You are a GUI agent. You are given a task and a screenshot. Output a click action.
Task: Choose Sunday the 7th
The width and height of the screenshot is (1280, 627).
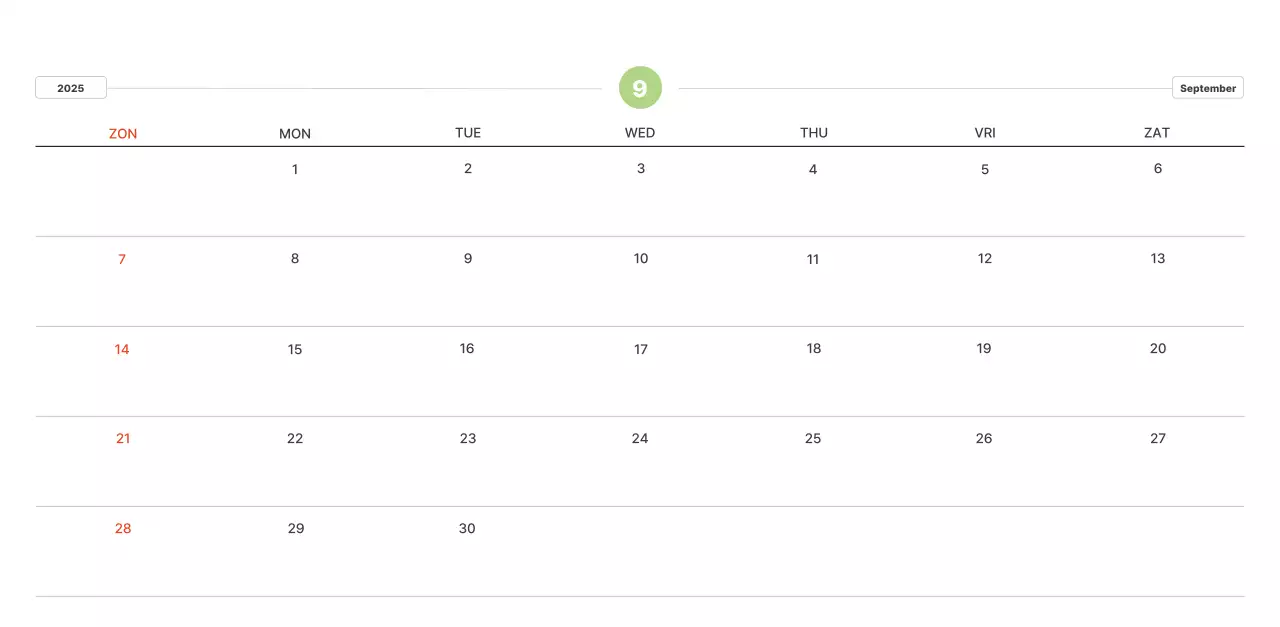122,259
